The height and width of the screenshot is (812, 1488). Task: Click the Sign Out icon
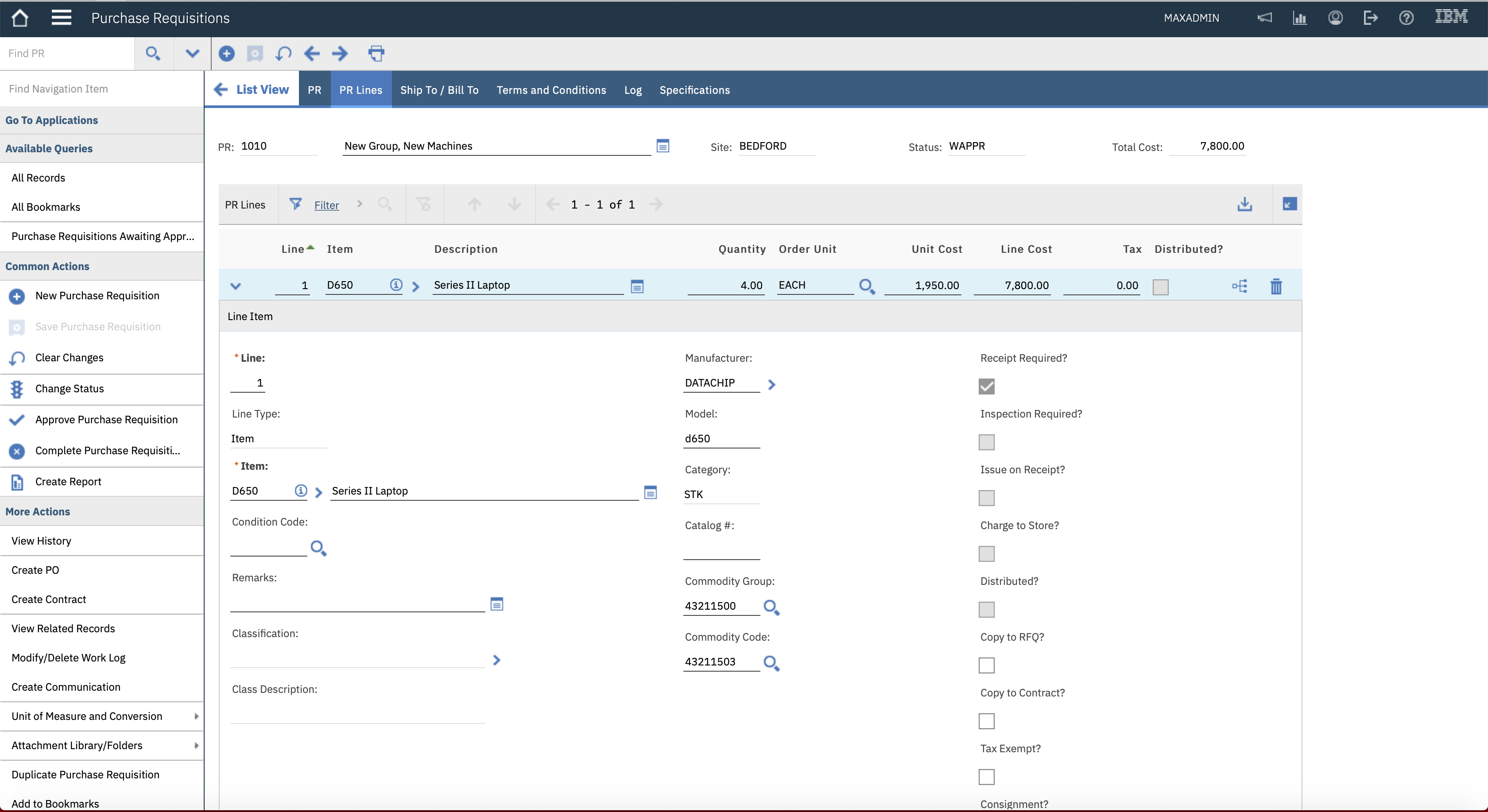coord(1370,18)
